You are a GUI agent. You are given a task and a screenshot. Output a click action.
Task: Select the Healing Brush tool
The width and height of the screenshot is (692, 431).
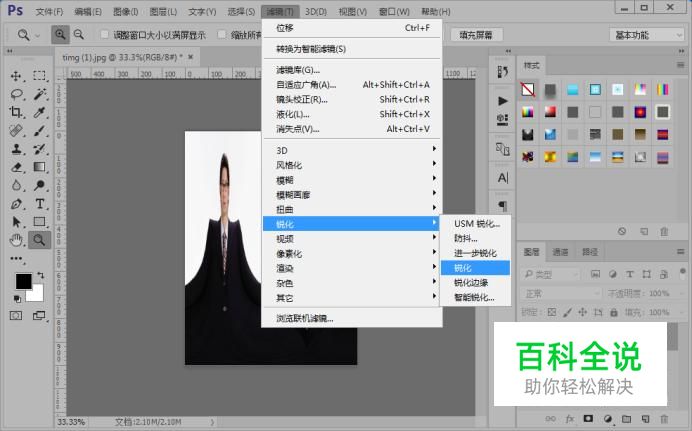(x=16, y=131)
